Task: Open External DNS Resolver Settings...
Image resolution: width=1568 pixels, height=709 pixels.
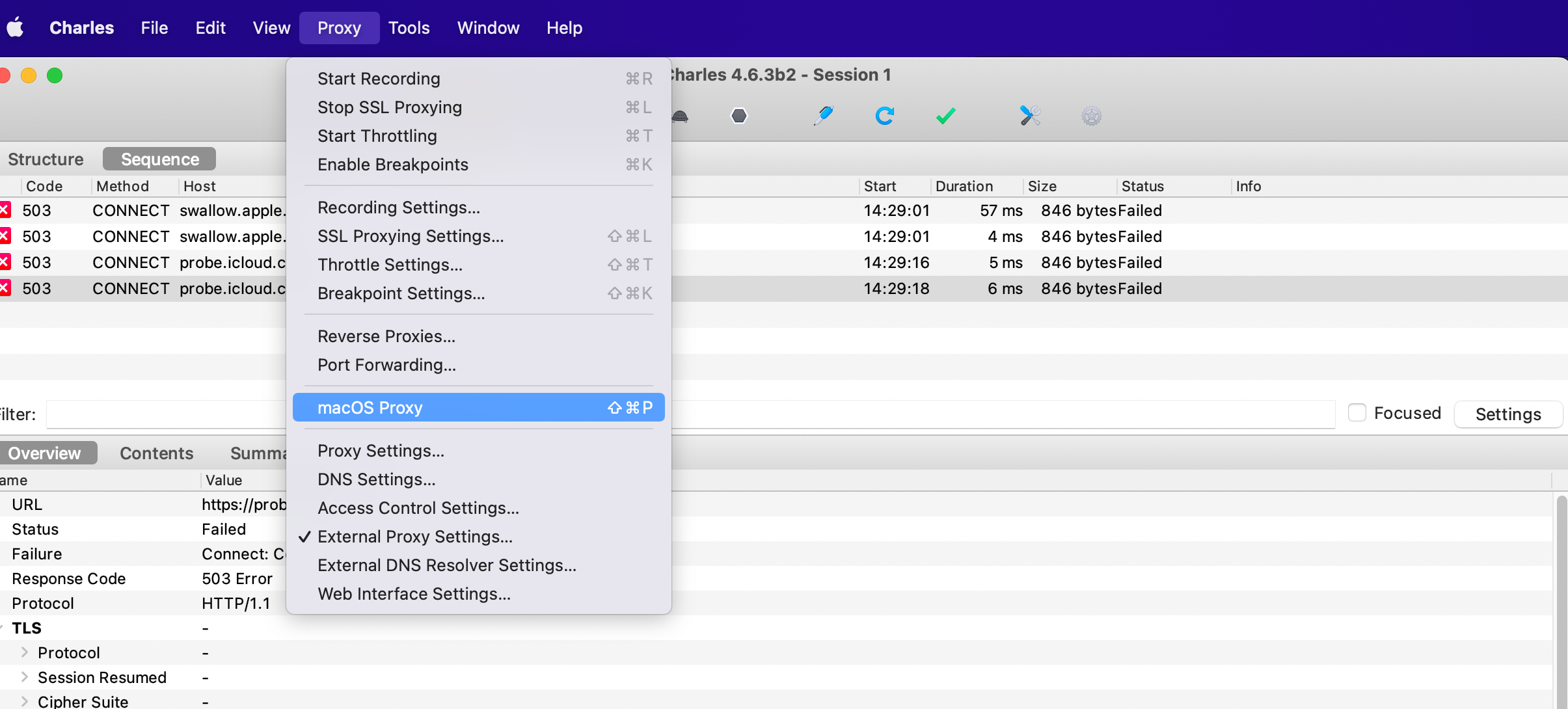Action: click(x=479, y=565)
